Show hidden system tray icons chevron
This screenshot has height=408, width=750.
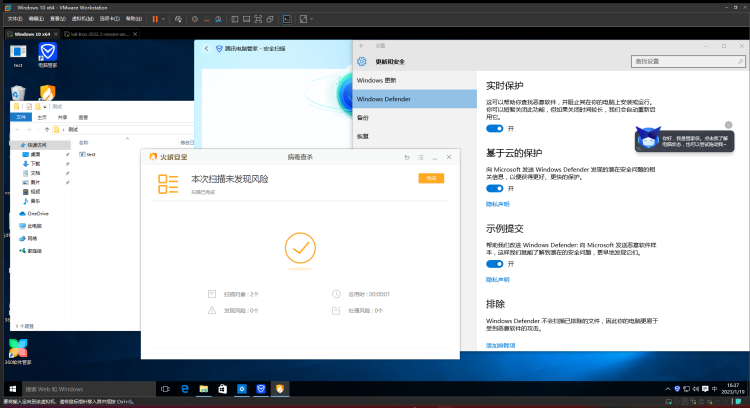point(668,389)
